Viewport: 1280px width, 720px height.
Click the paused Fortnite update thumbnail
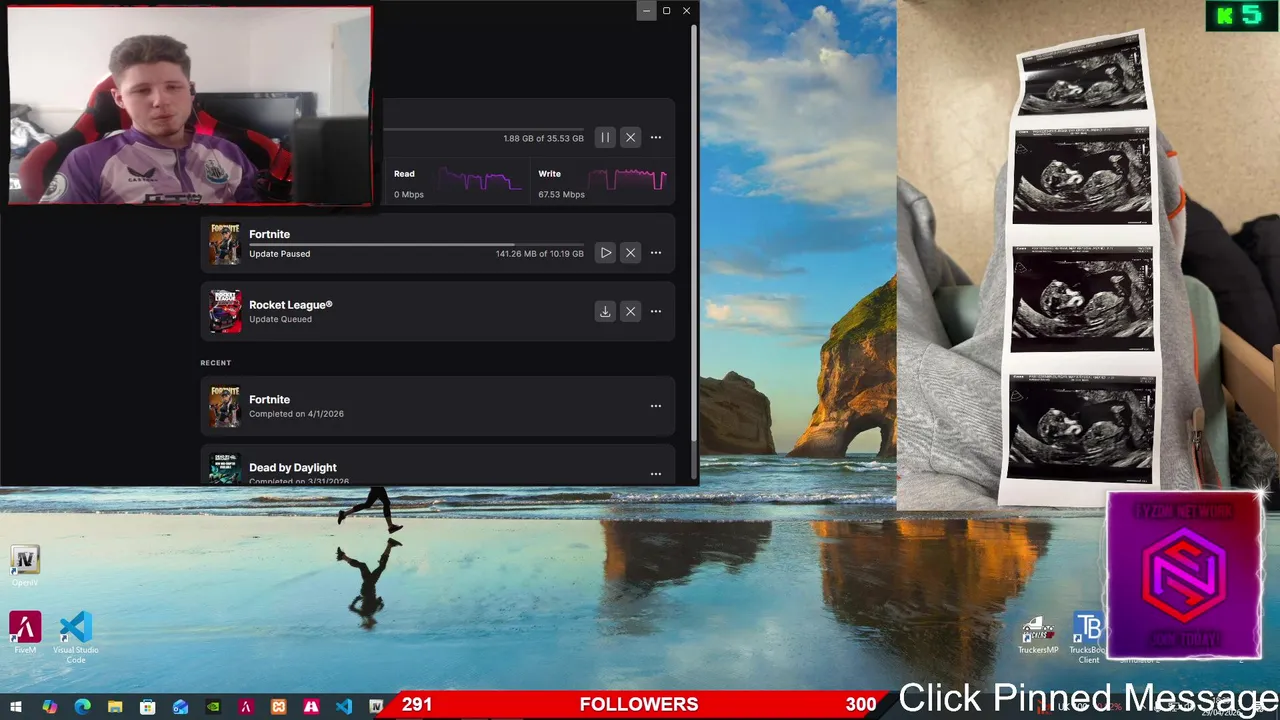pyautogui.click(x=225, y=243)
